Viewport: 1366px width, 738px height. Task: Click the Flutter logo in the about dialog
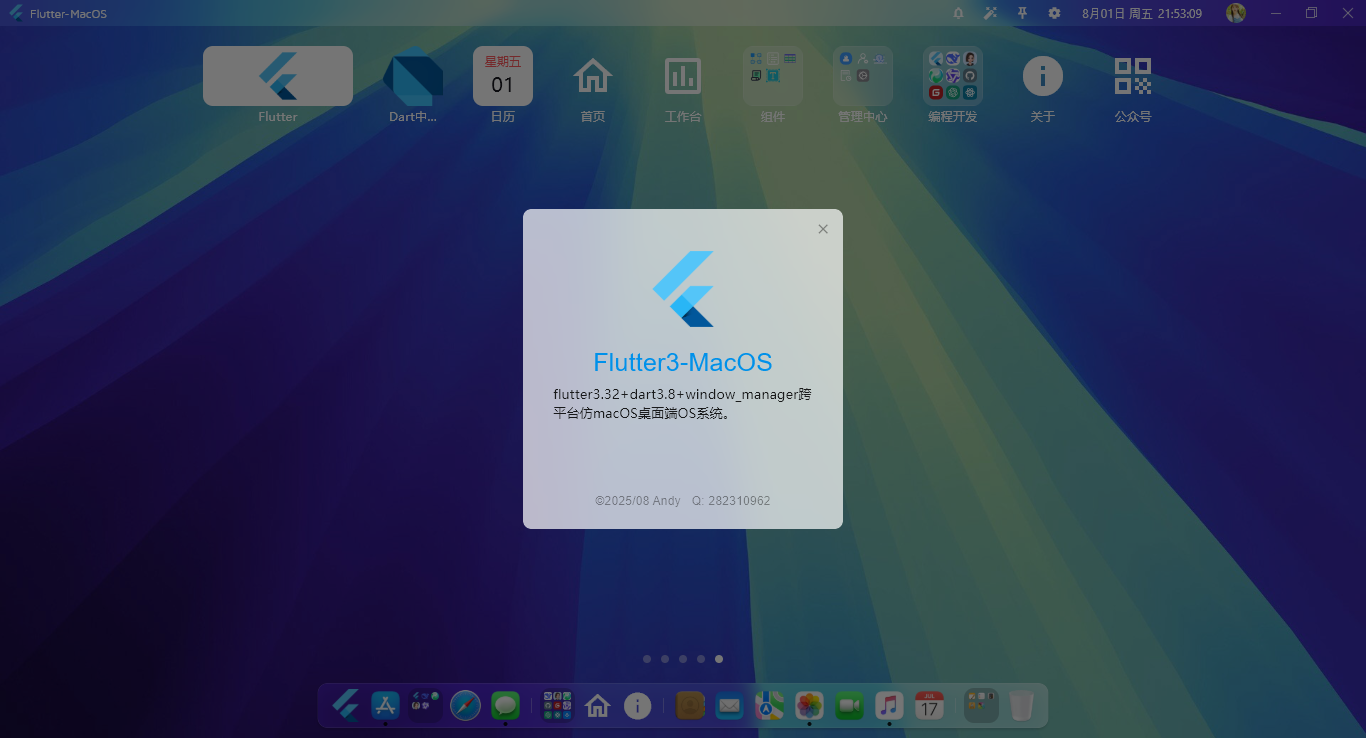tap(683, 289)
